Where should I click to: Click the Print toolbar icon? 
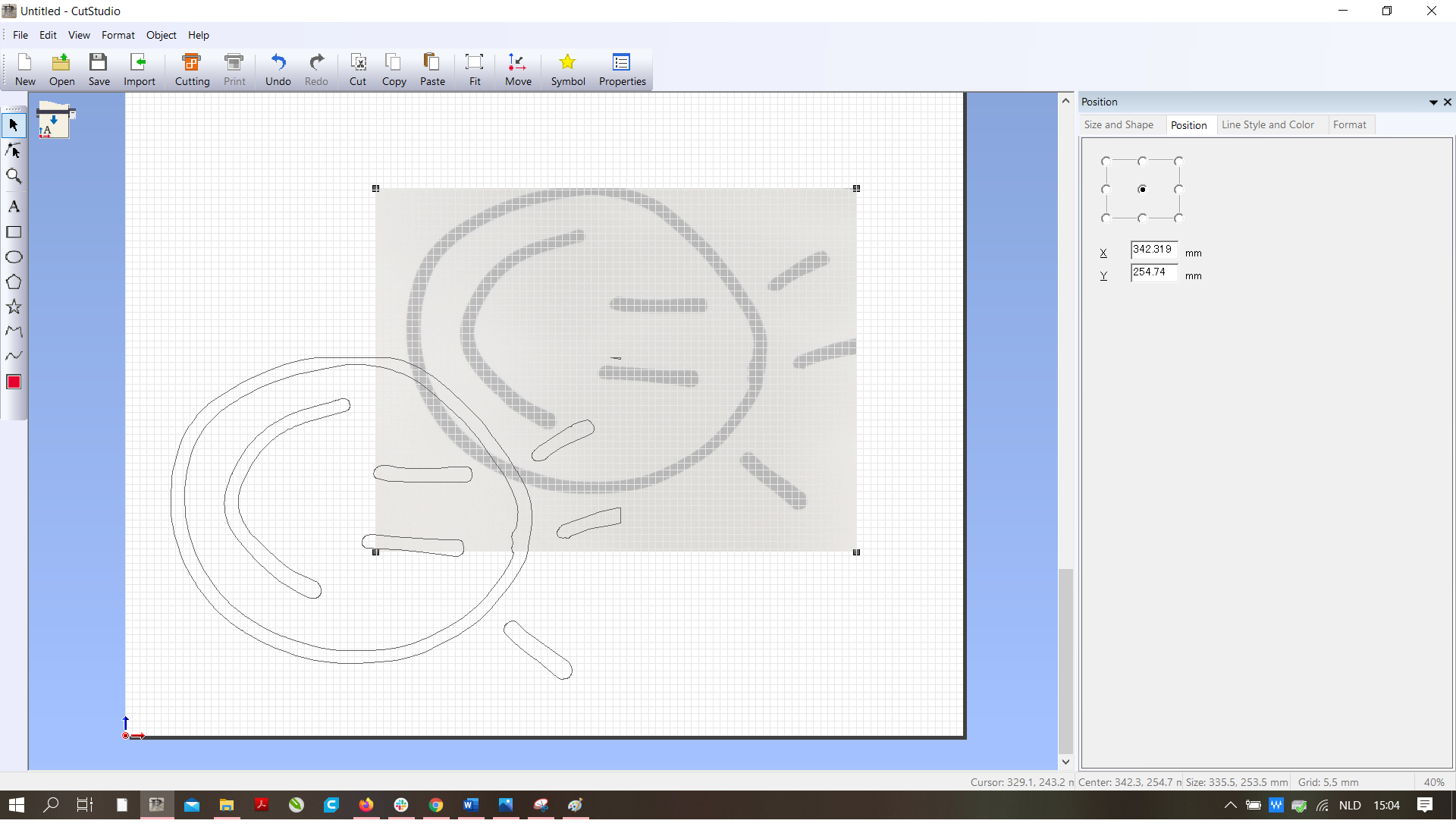tap(234, 70)
